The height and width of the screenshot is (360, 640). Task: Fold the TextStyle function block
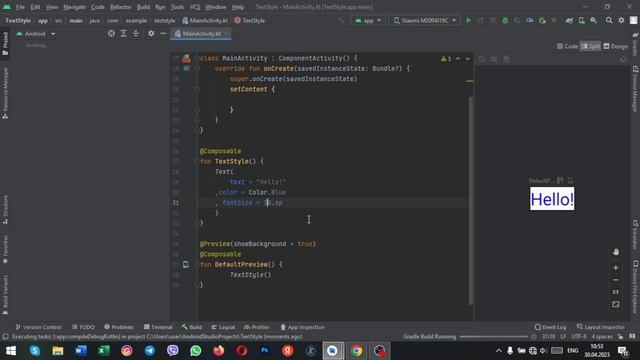pyautogui.click(x=198, y=161)
